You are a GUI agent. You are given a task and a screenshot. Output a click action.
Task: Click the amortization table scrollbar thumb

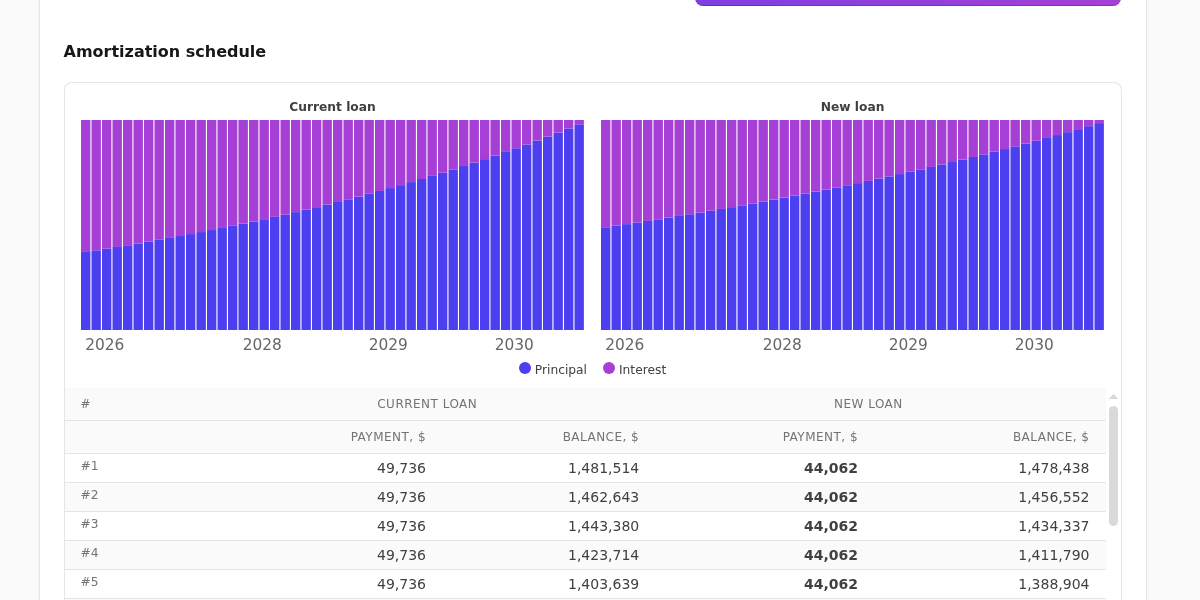click(x=1113, y=465)
